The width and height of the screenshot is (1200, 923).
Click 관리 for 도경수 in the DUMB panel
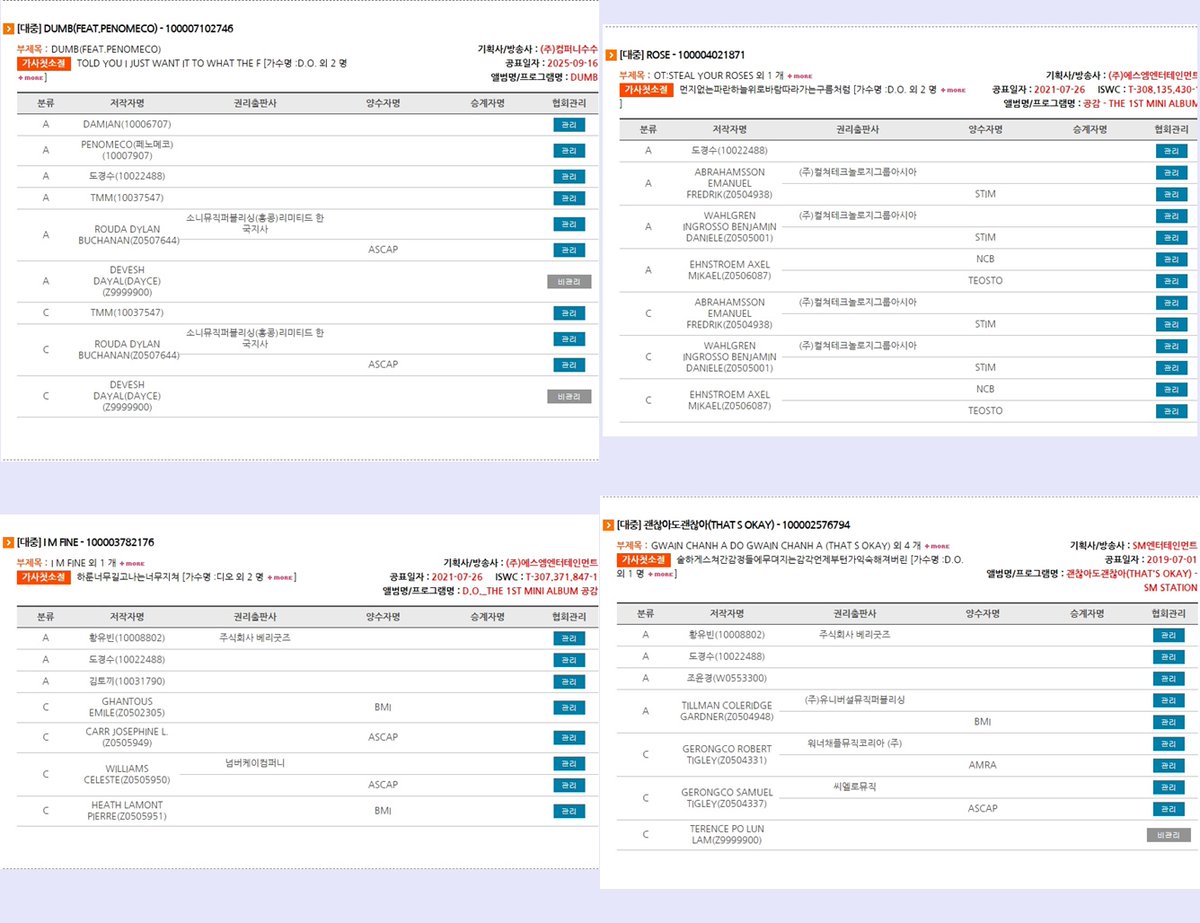click(x=569, y=176)
